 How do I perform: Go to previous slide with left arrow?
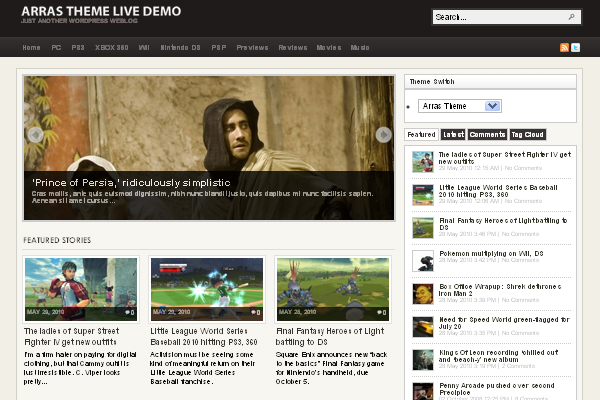click(x=35, y=135)
